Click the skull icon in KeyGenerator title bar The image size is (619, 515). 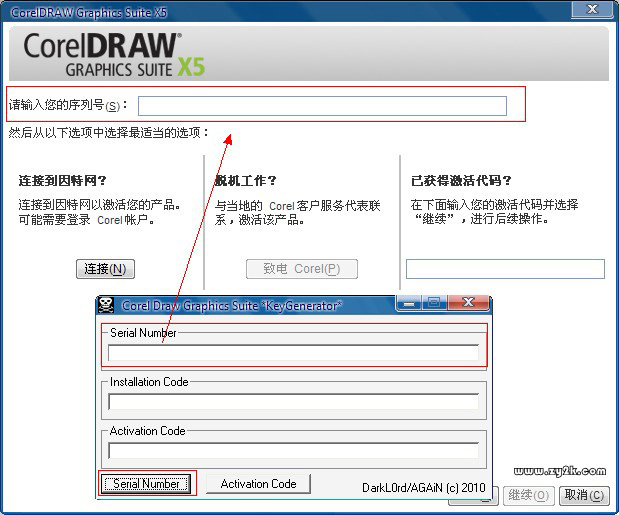(106, 305)
